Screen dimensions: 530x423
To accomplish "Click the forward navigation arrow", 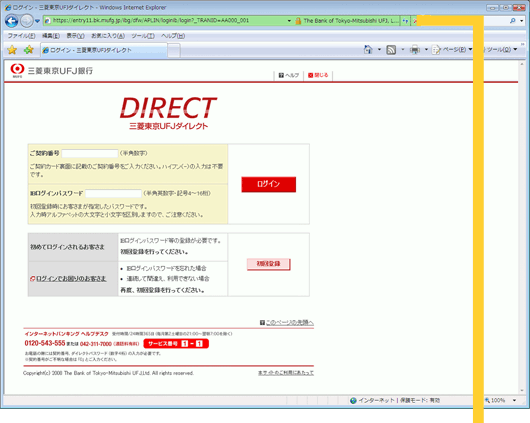I will 27,21.
